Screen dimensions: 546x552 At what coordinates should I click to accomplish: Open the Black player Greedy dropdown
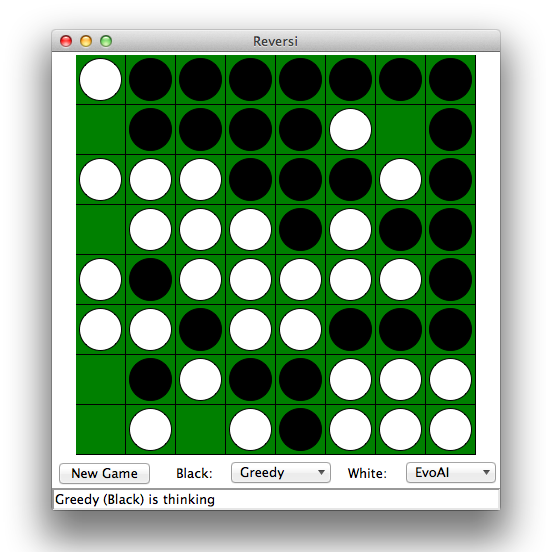tap(281, 472)
